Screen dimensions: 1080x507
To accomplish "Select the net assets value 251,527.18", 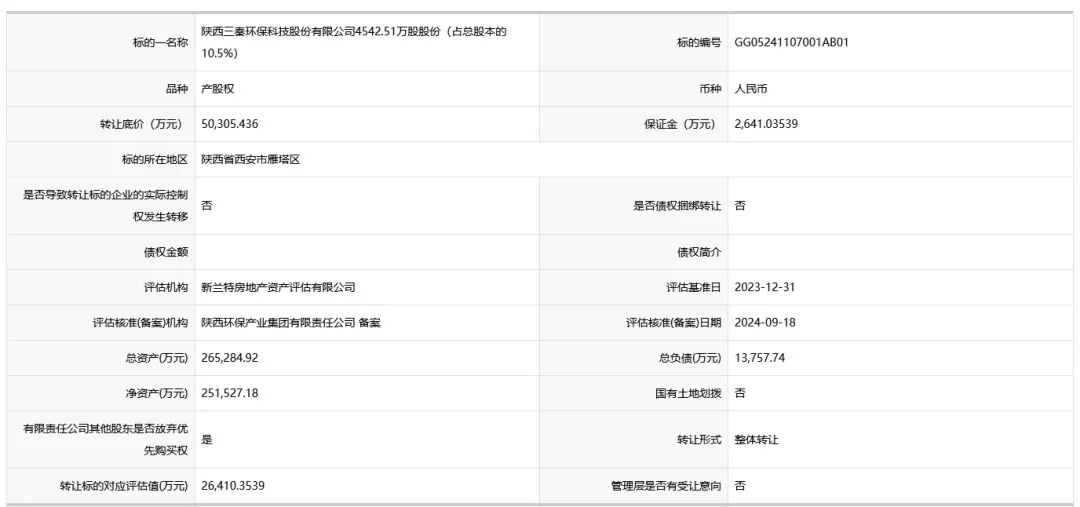I will (230, 393).
